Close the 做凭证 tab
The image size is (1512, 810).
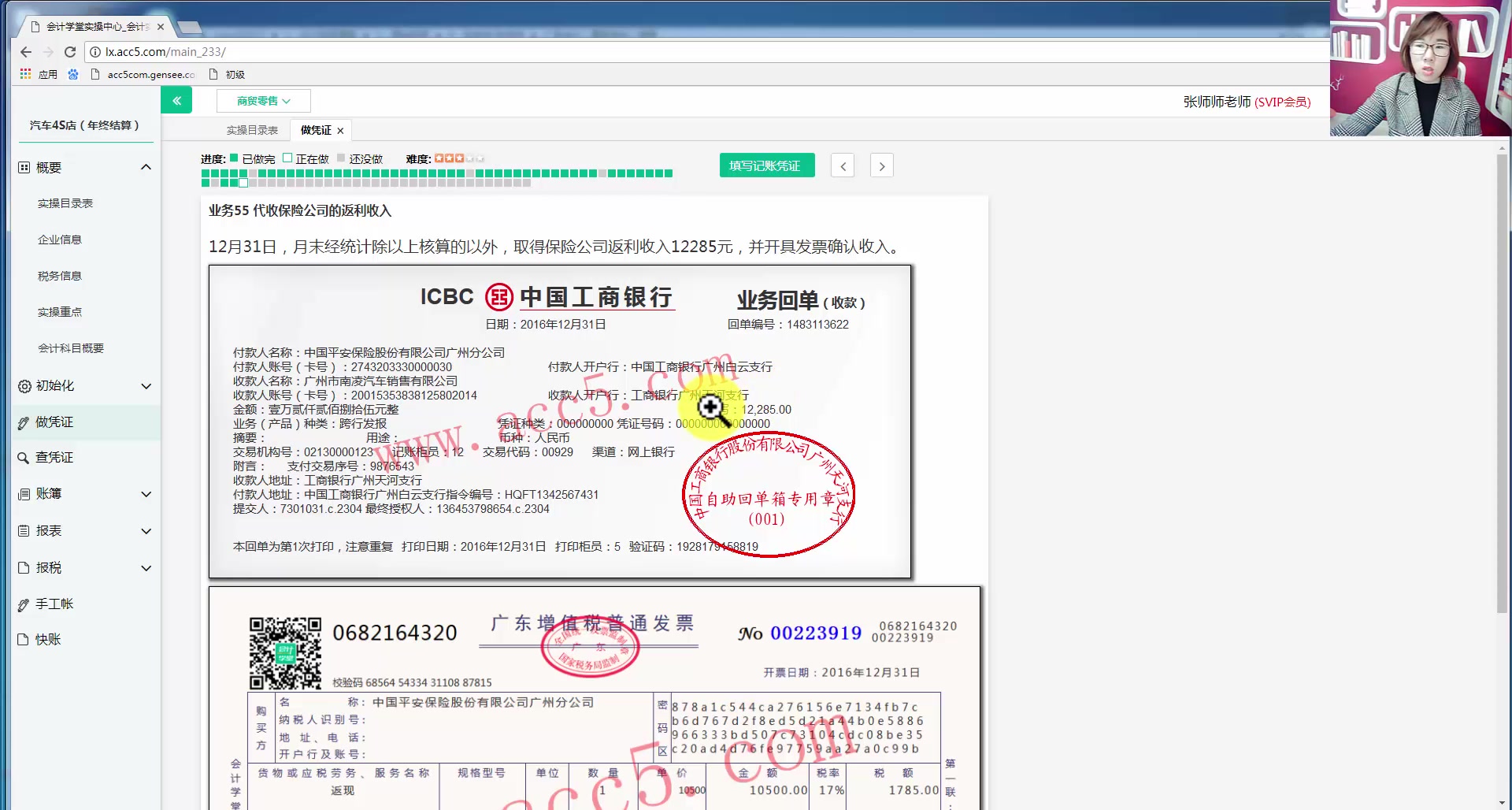(340, 131)
